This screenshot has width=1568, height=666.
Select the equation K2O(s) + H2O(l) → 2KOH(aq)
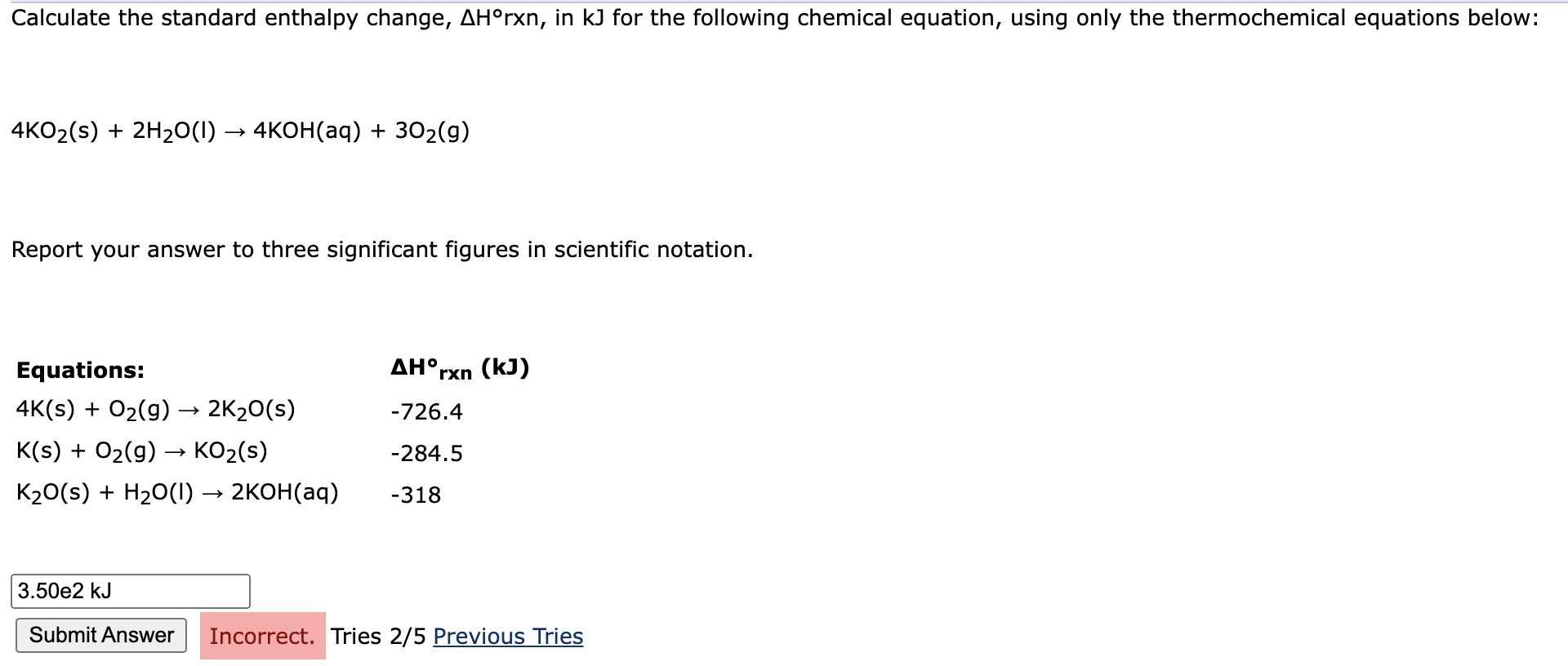pos(178,493)
